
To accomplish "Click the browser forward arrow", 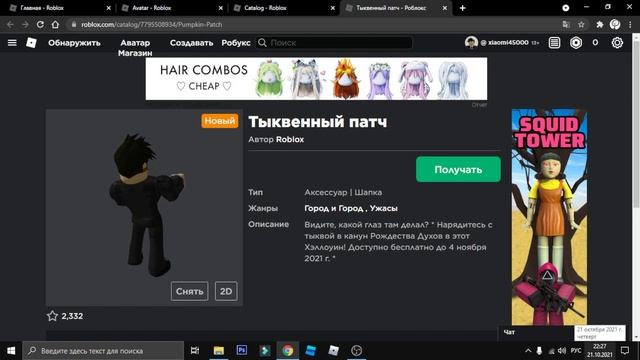I will pyautogui.click(x=25, y=24).
